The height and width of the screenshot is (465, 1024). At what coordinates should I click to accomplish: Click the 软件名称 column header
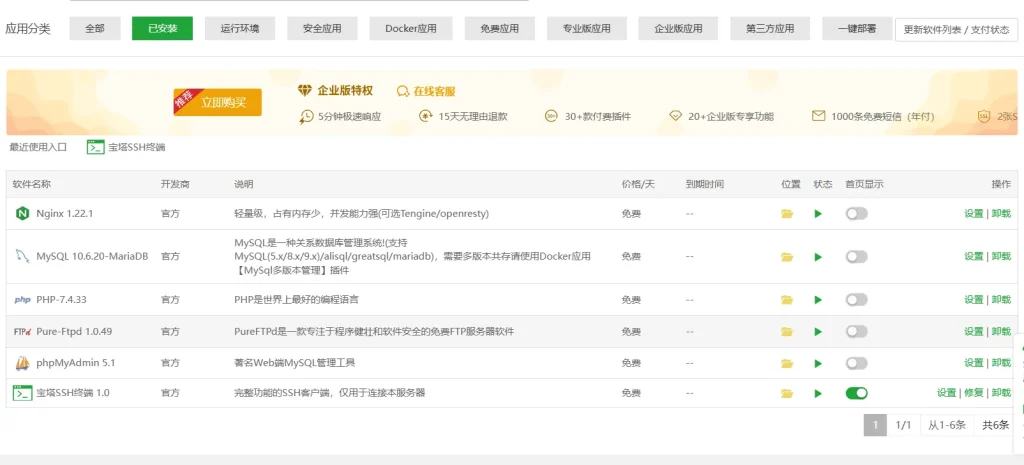31,184
